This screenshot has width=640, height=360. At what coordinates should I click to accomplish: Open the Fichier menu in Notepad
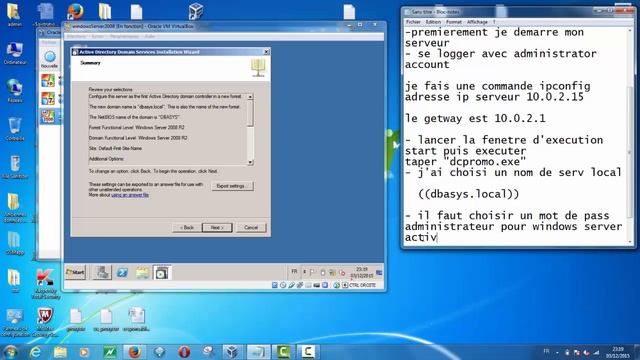413,22
